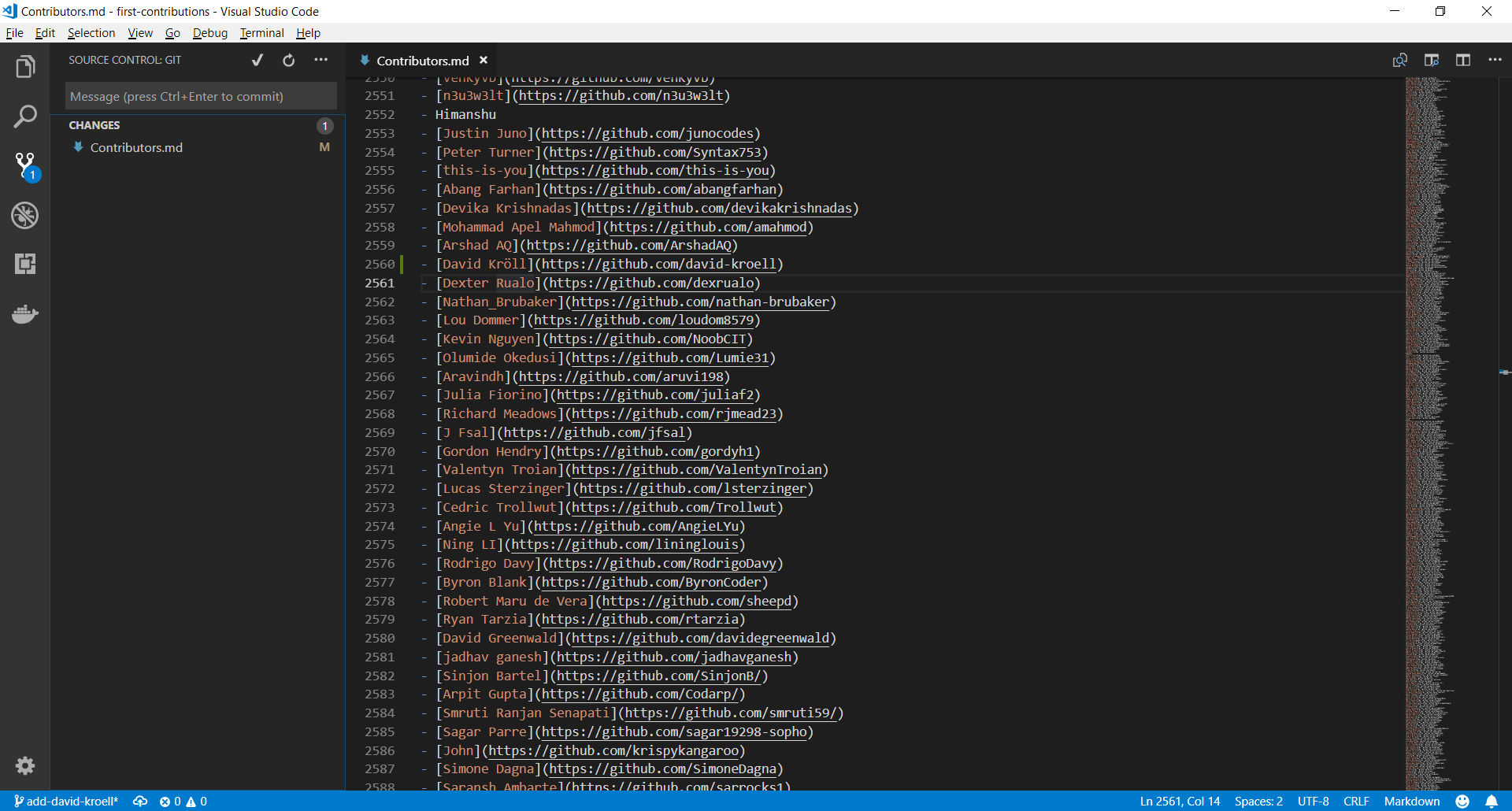1512x811 pixels.
Task: Open editor More Actions ellipsis menu
Action: [1495, 59]
